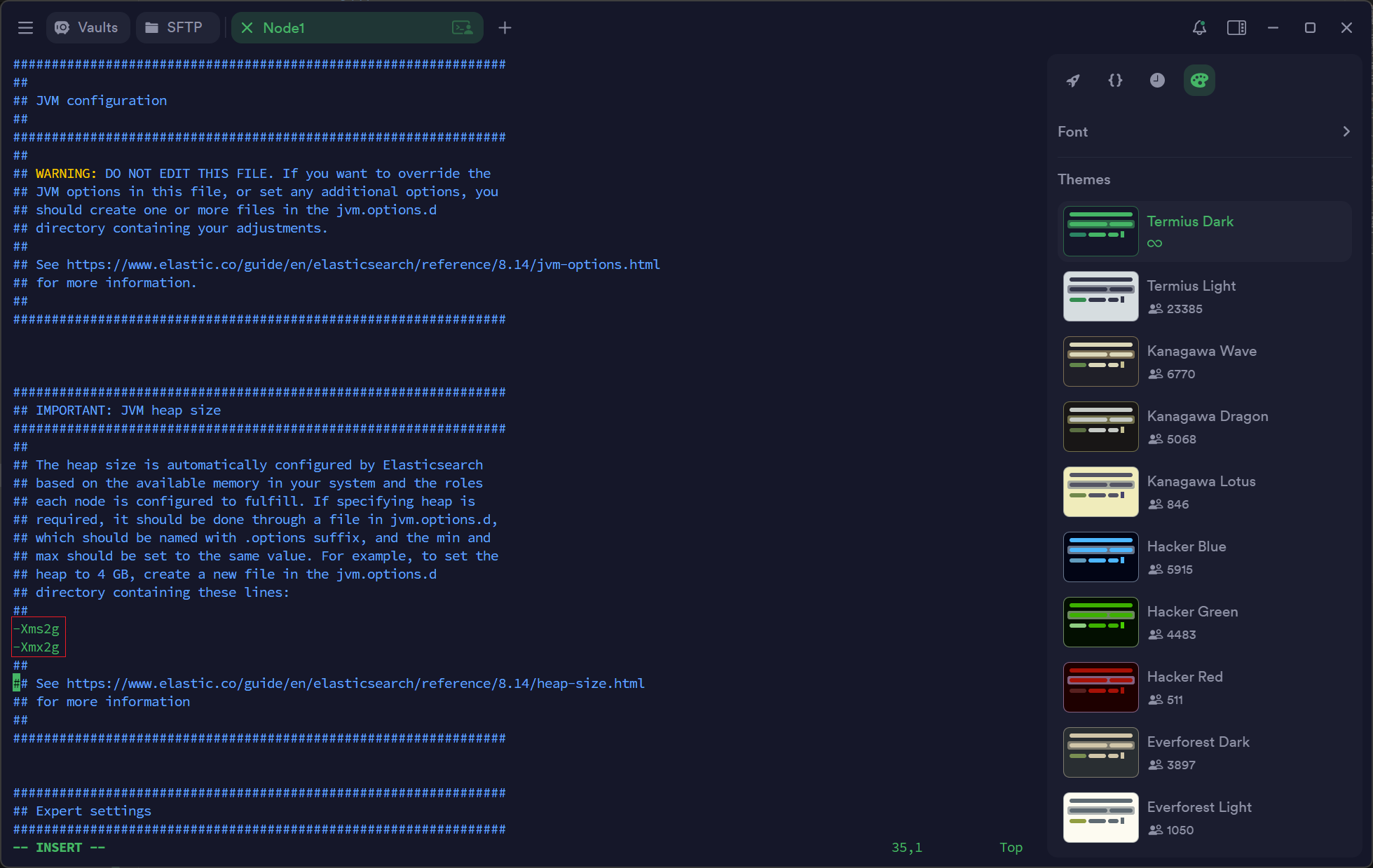Viewport: 1373px width, 868px height.
Task: Open the snippets curly braces icon
Action: tap(1115, 81)
